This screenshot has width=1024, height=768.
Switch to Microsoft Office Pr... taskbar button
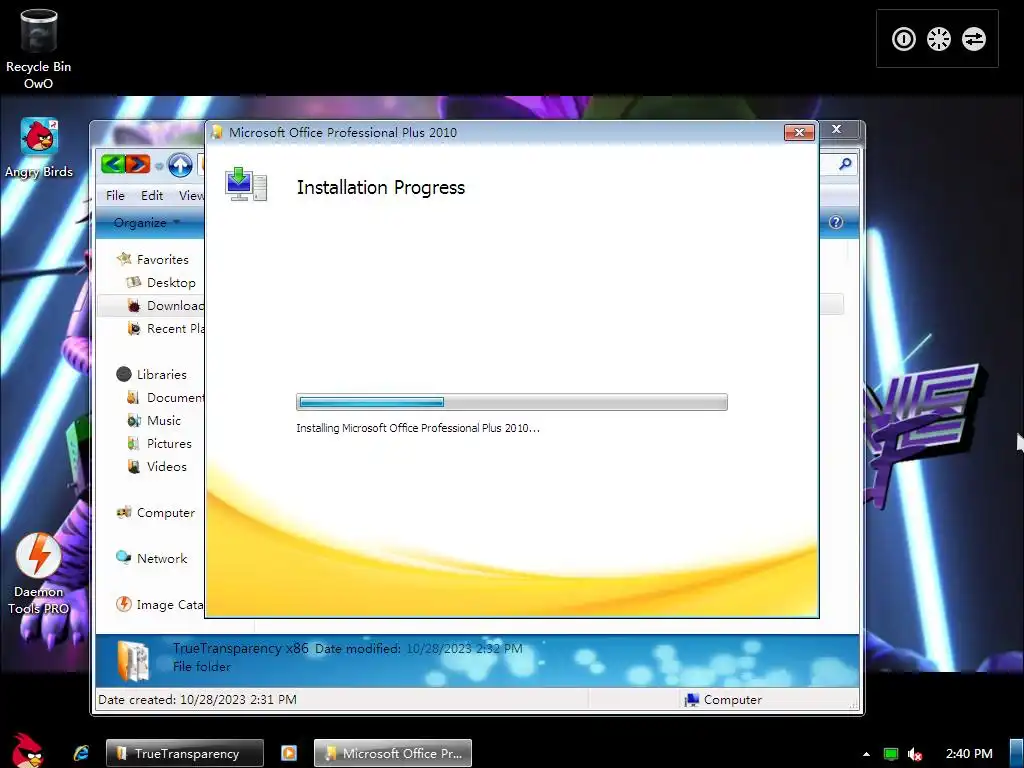[393, 753]
